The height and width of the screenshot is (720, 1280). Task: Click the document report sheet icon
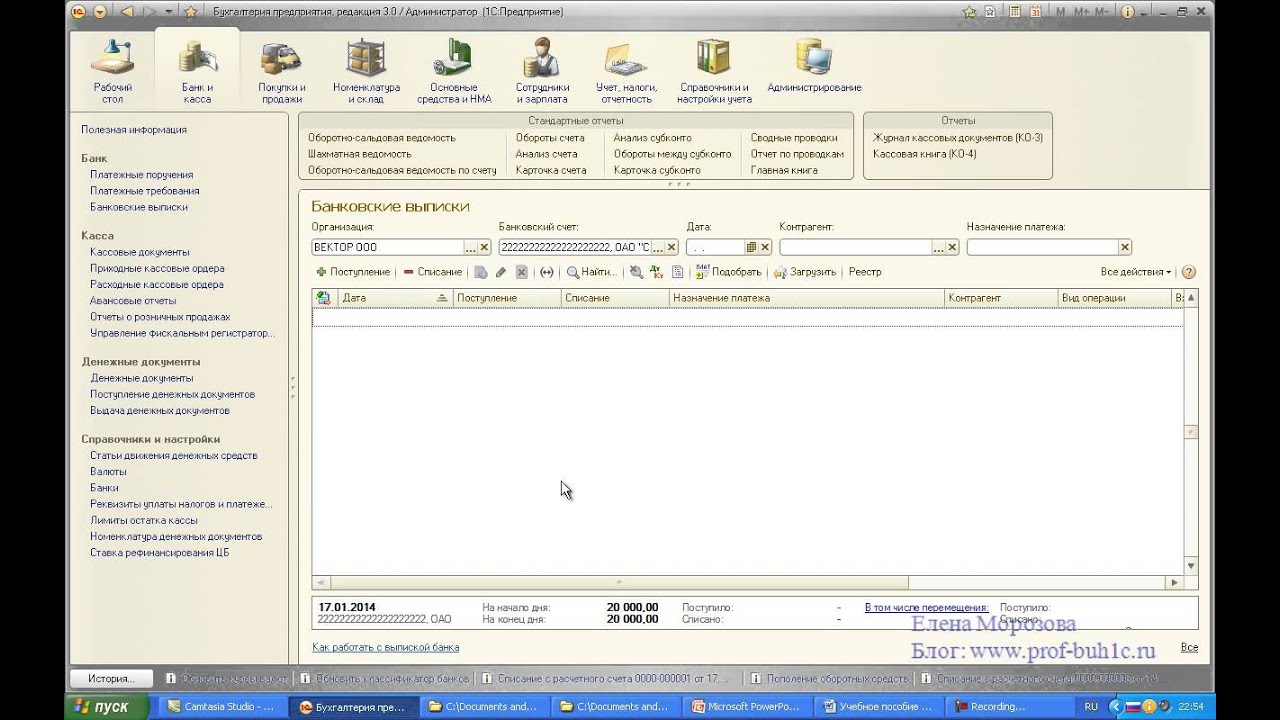tap(677, 272)
